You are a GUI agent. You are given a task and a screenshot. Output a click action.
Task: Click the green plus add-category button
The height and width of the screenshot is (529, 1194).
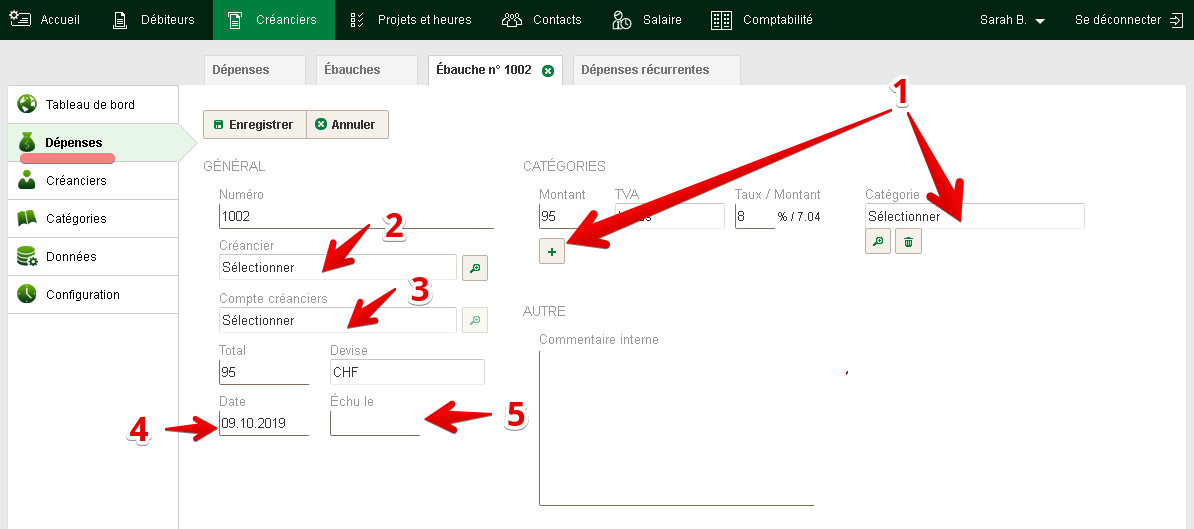pos(552,251)
